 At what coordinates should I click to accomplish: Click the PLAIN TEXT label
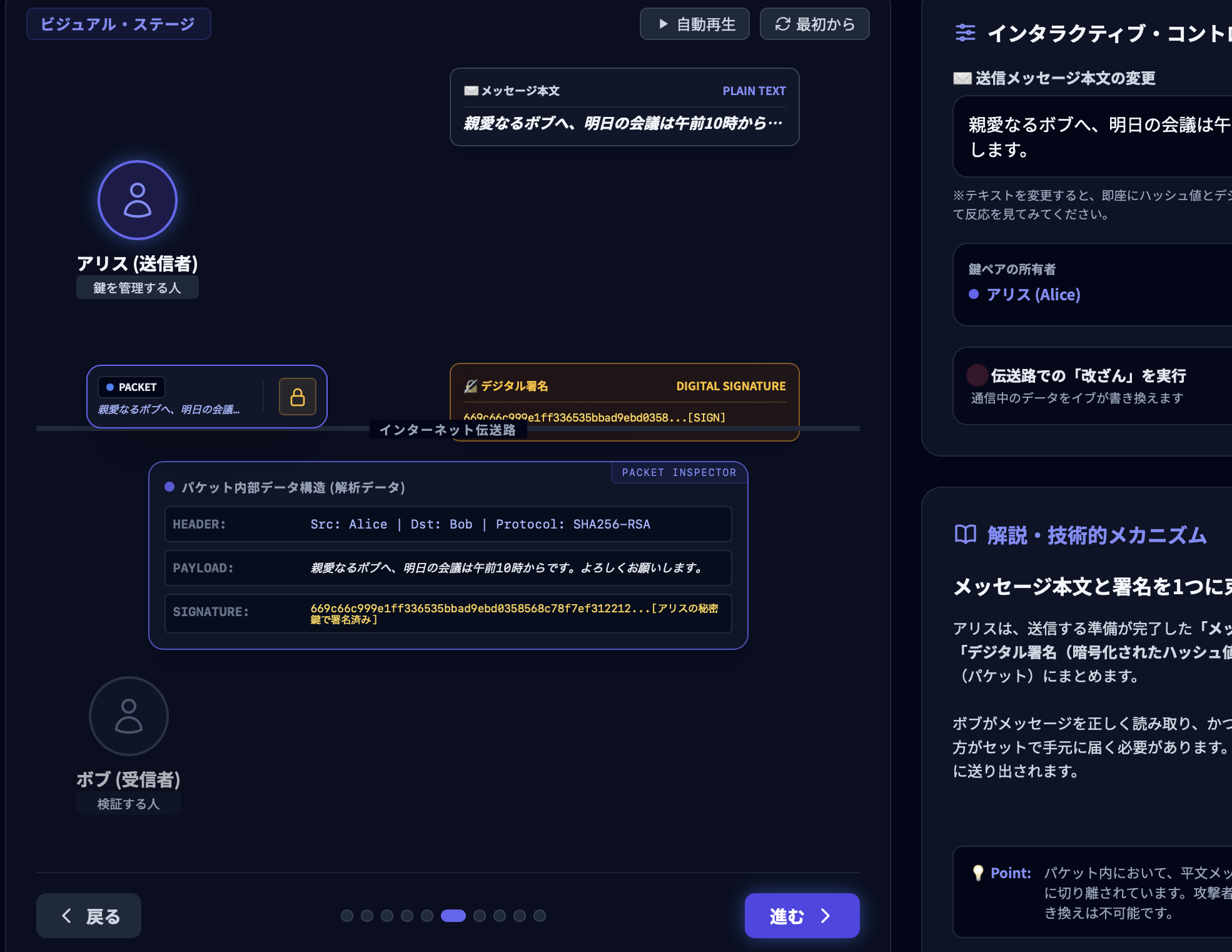click(x=754, y=91)
